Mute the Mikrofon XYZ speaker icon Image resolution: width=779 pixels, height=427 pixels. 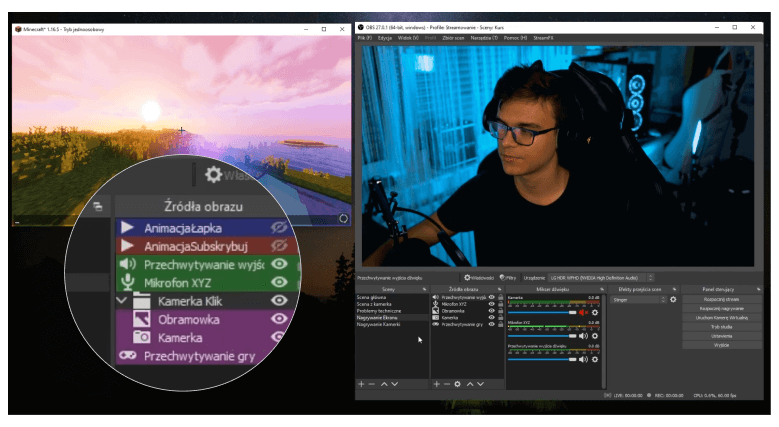pos(584,336)
